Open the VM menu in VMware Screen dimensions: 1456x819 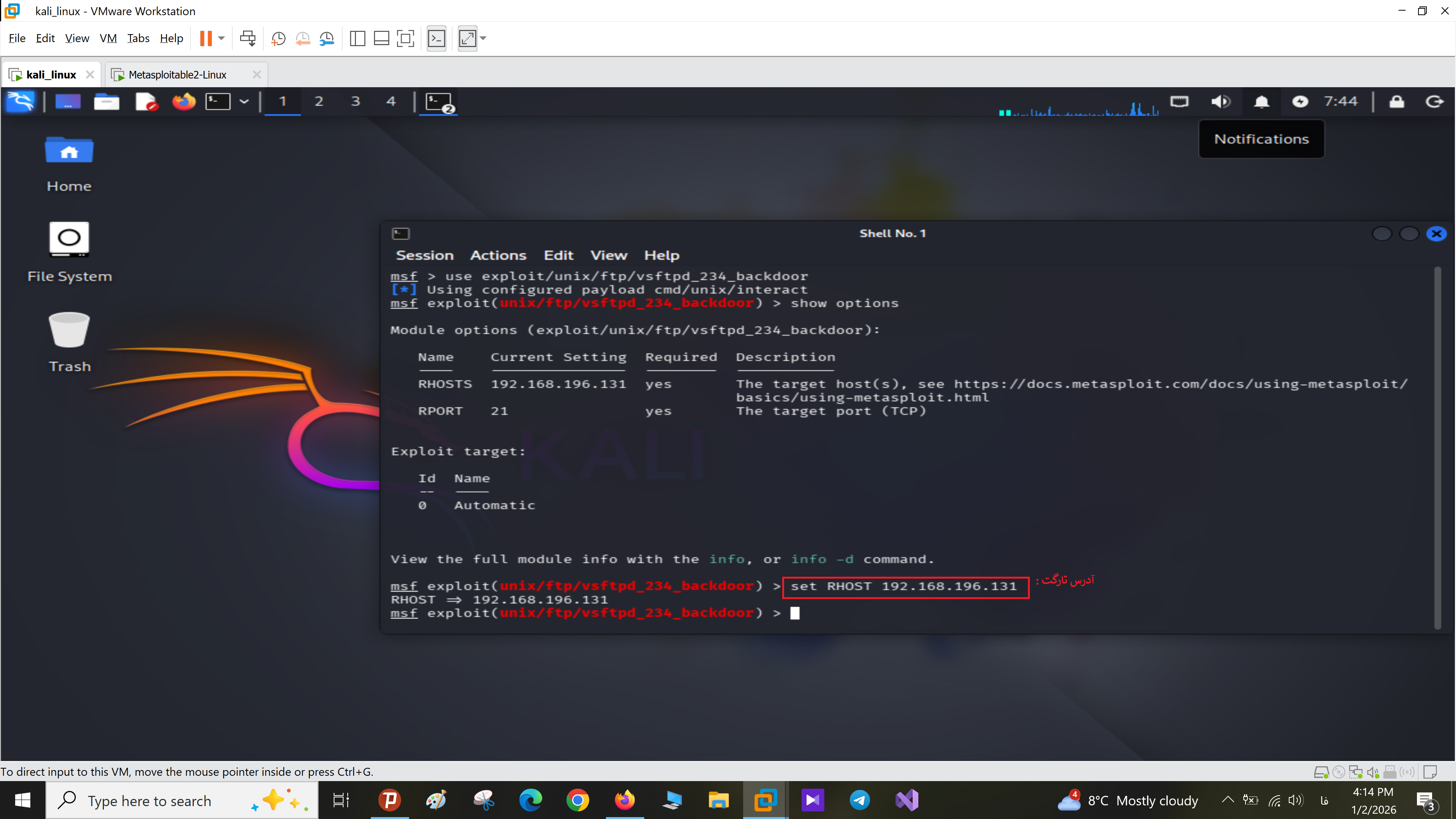tap(108, 38)
